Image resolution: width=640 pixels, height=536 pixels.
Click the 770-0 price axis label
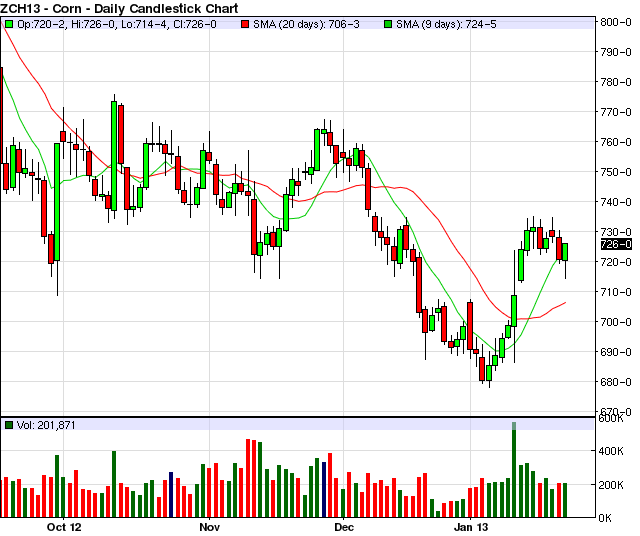[616, 112]
